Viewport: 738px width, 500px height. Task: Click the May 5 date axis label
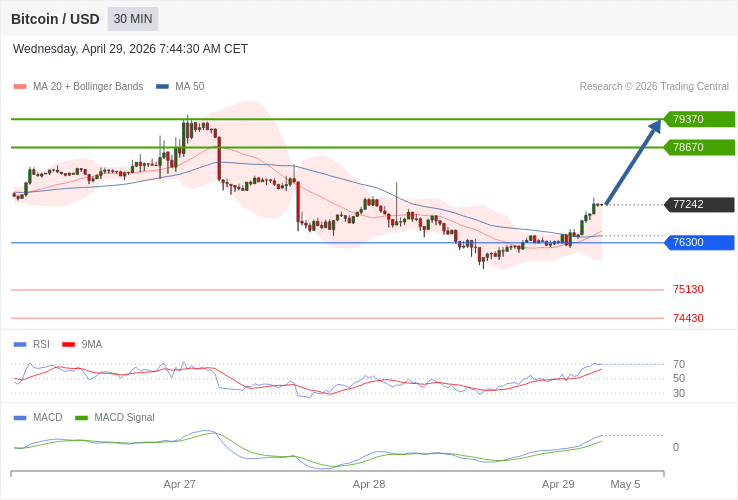pos(625,484)
